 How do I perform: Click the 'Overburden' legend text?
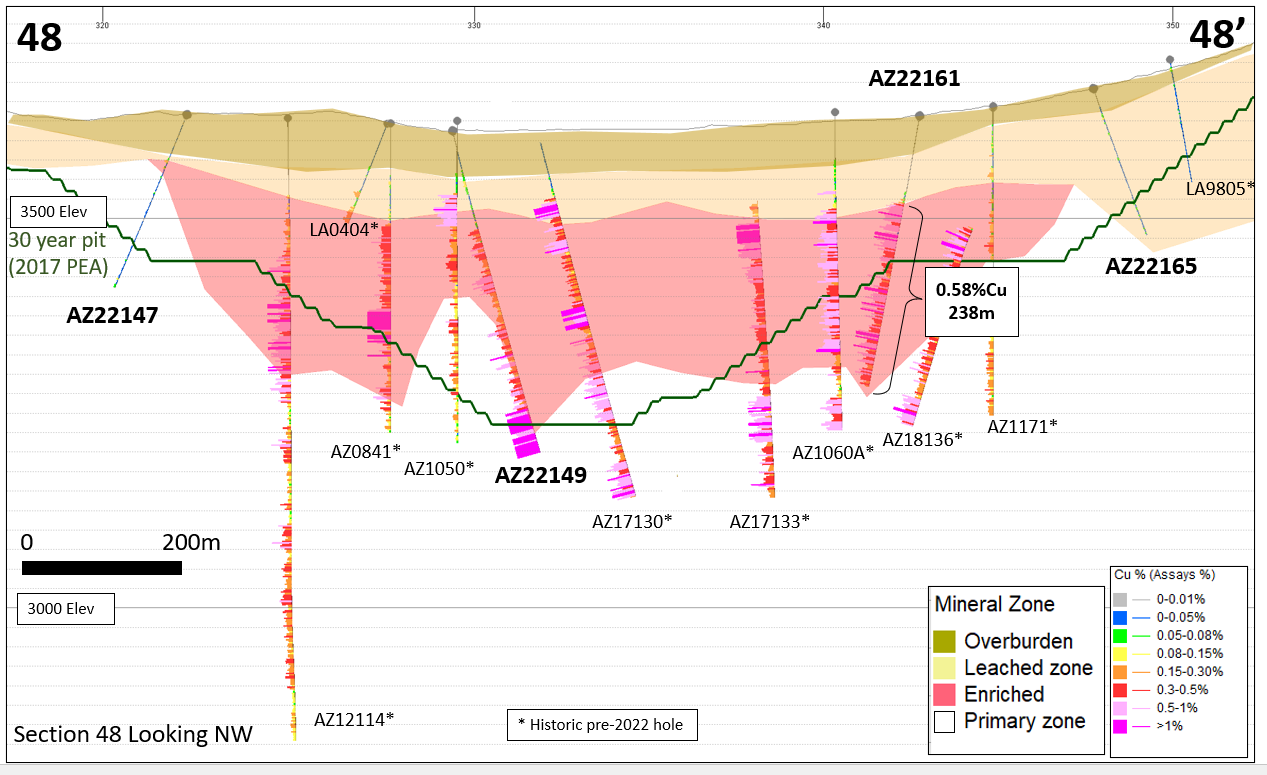(1018, 641)
